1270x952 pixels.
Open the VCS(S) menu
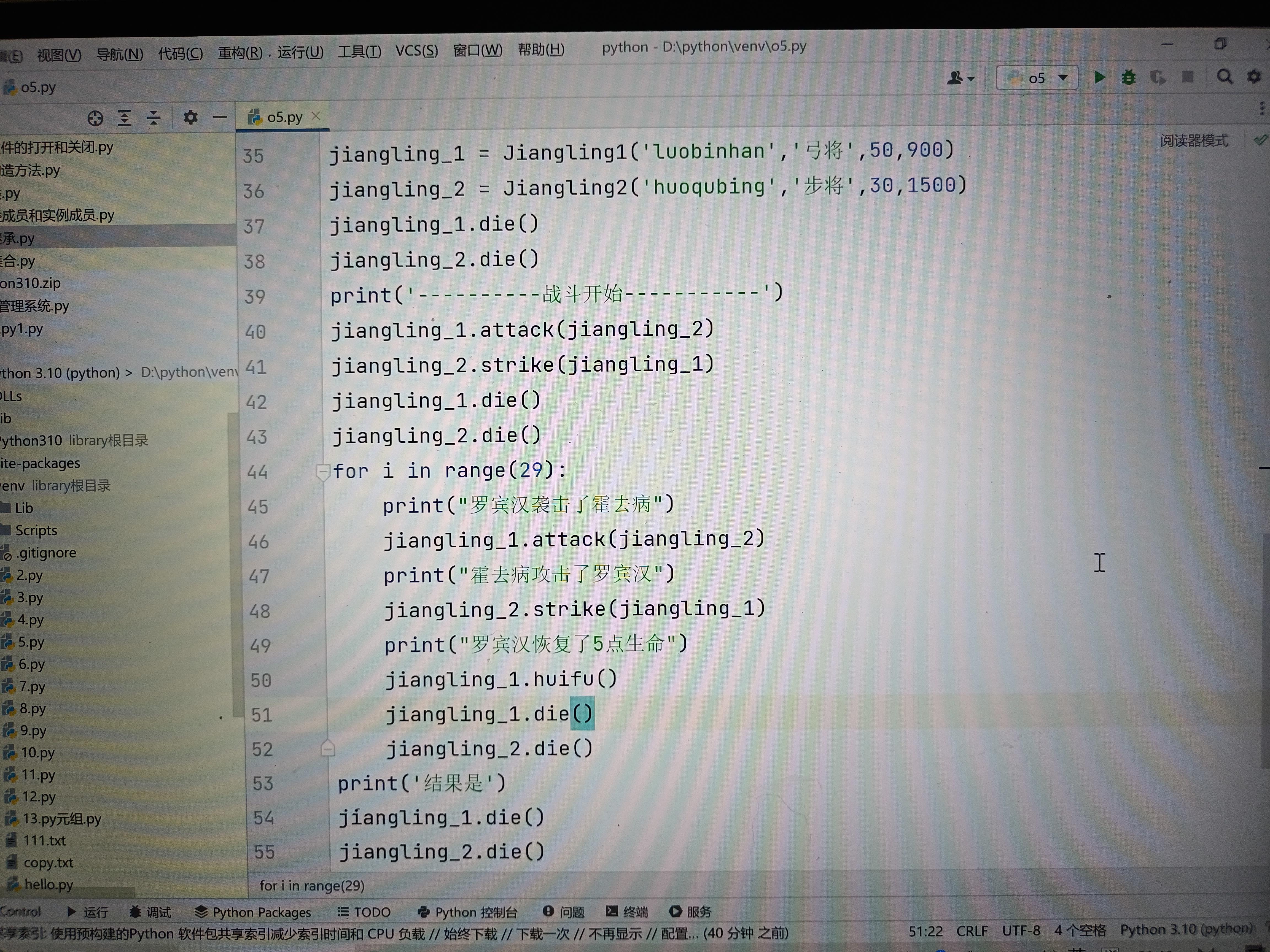point(417,51)
